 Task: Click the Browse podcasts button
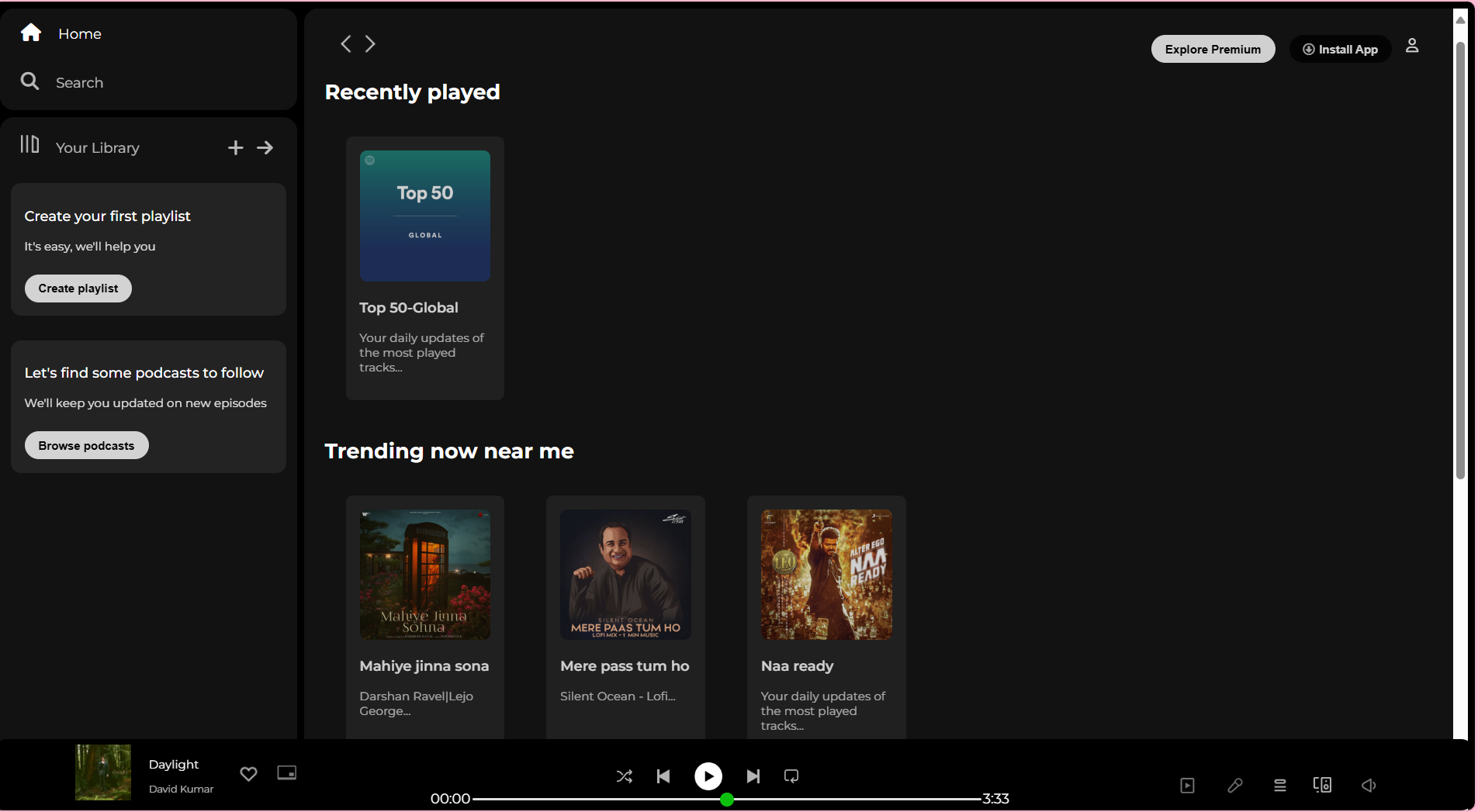tap(86, 445)
